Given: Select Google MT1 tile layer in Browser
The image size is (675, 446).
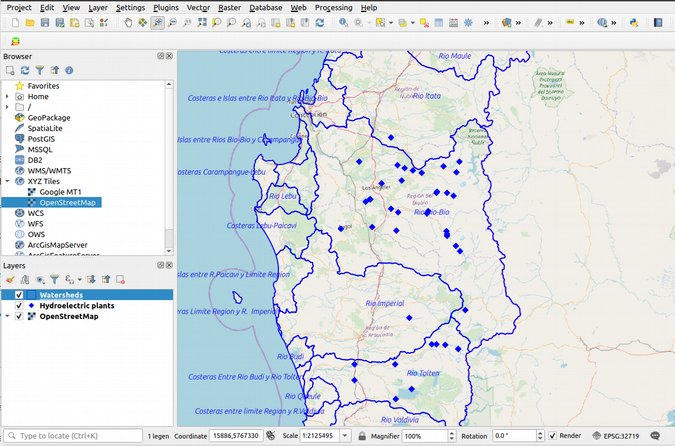Looking at the screenshot, I should (60, 192).
